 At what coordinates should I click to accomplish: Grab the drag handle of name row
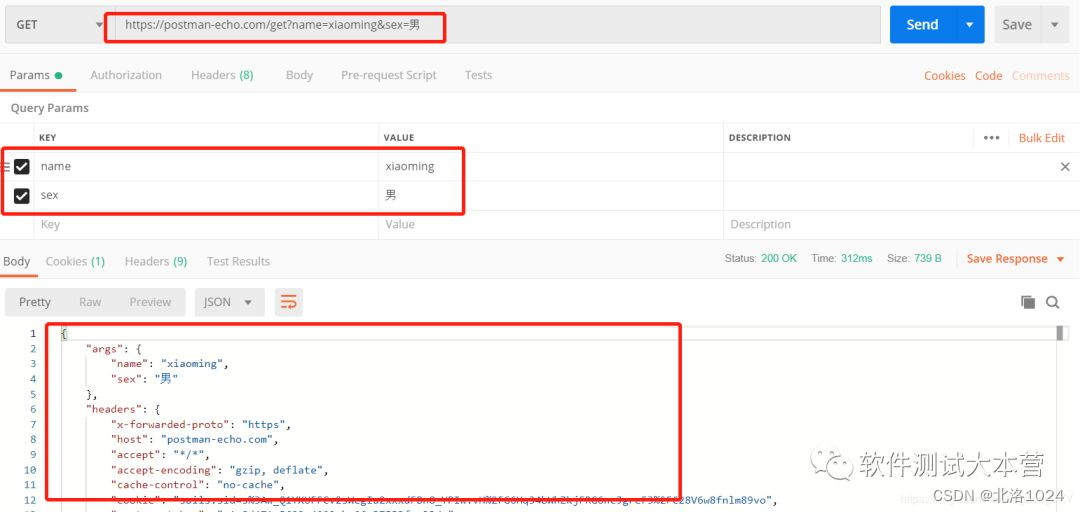(x=5, y=167)
